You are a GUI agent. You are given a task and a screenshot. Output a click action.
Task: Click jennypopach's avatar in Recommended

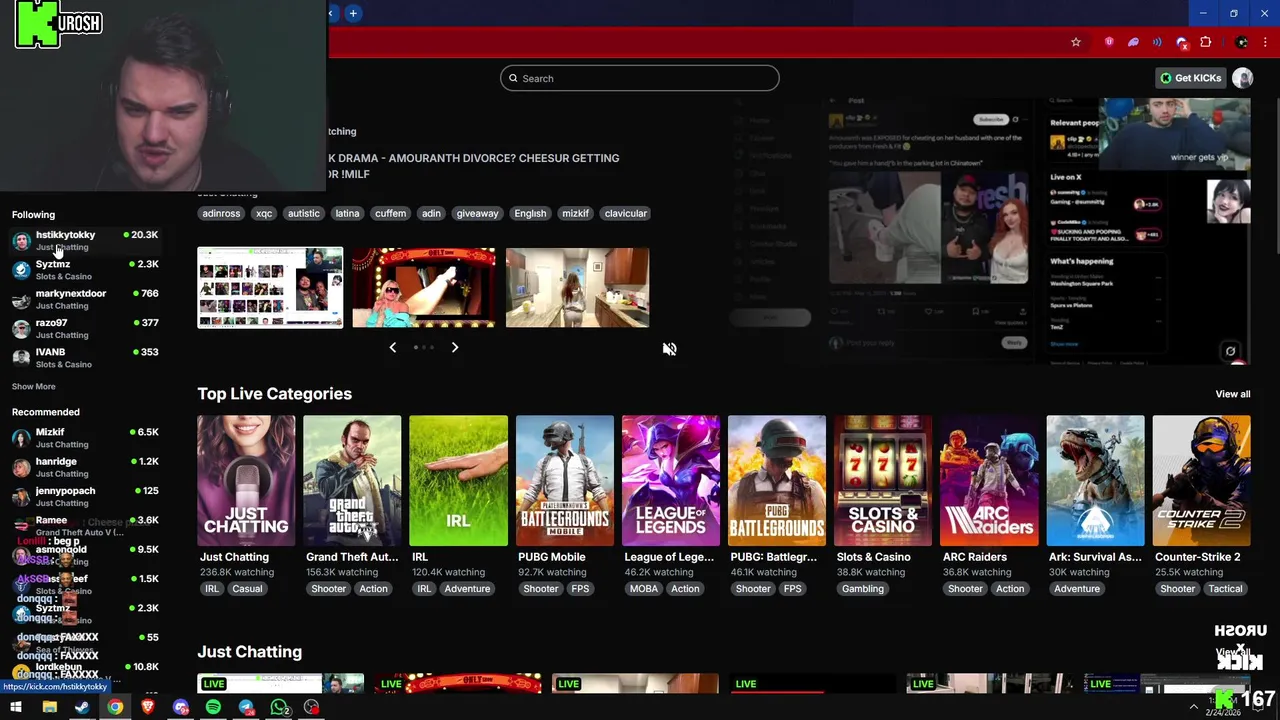(21, 497)
